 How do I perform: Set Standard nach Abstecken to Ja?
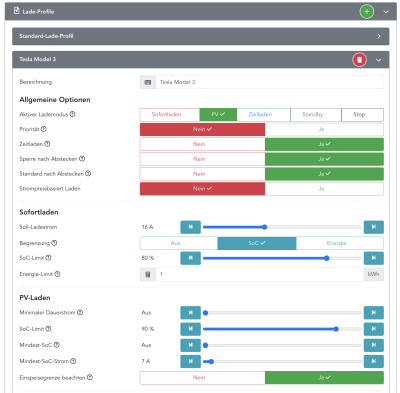click(x=324, y=174)
